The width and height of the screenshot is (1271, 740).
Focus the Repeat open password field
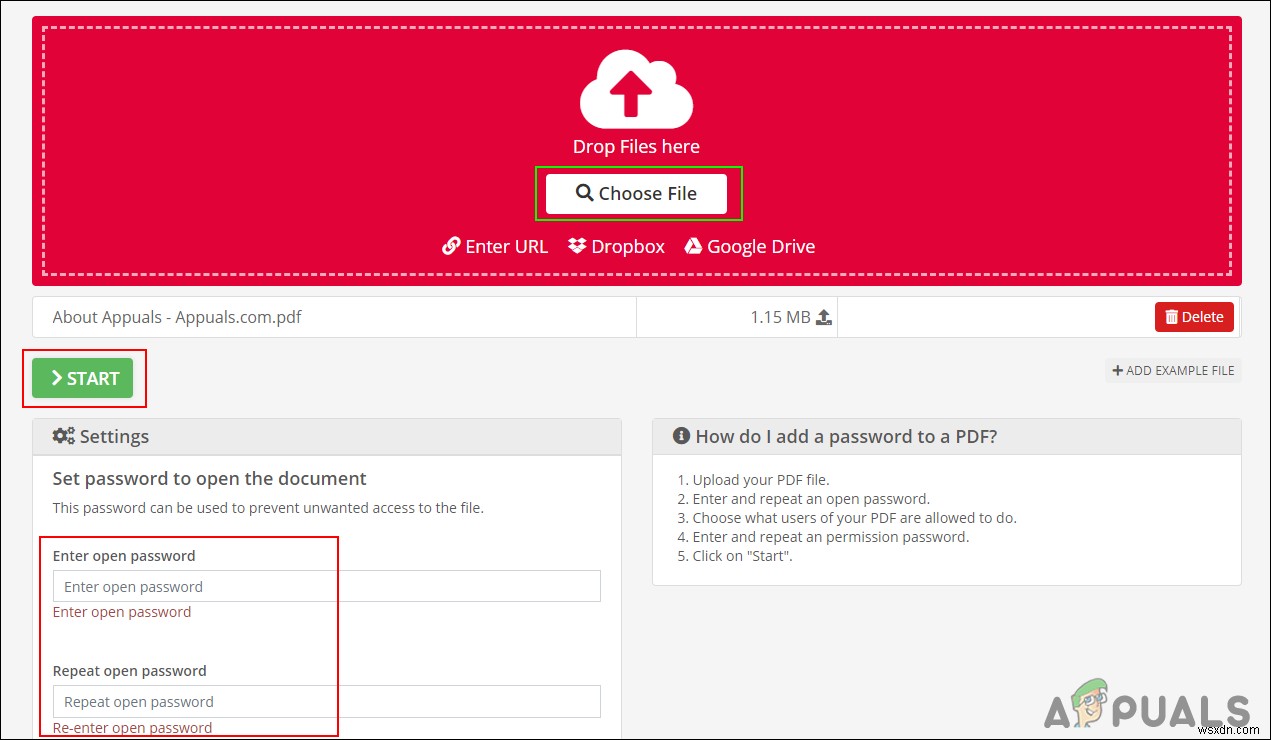[x=326, y=701]
